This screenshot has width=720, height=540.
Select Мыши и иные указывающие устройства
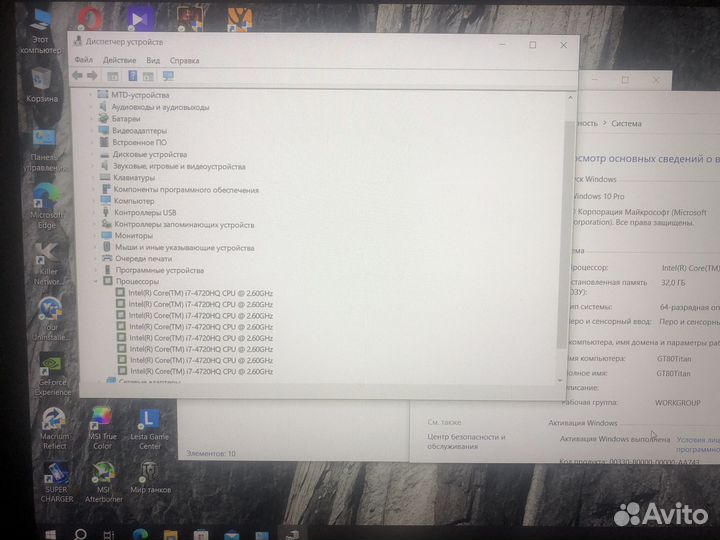pos(185,248)
